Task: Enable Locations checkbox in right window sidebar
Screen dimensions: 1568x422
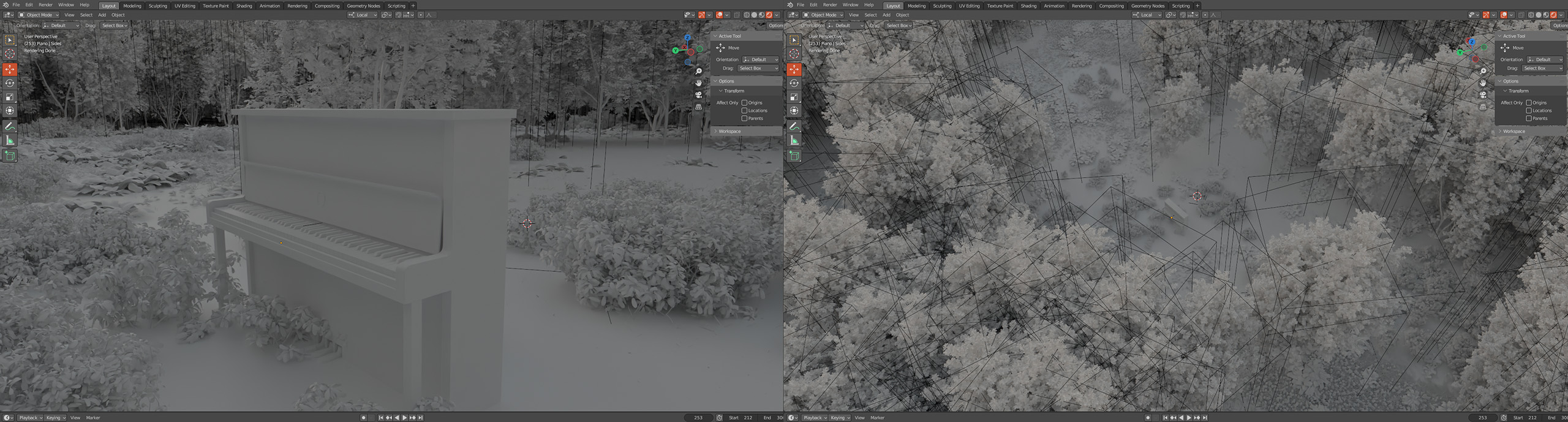Action: click(x=1529, y=111)
